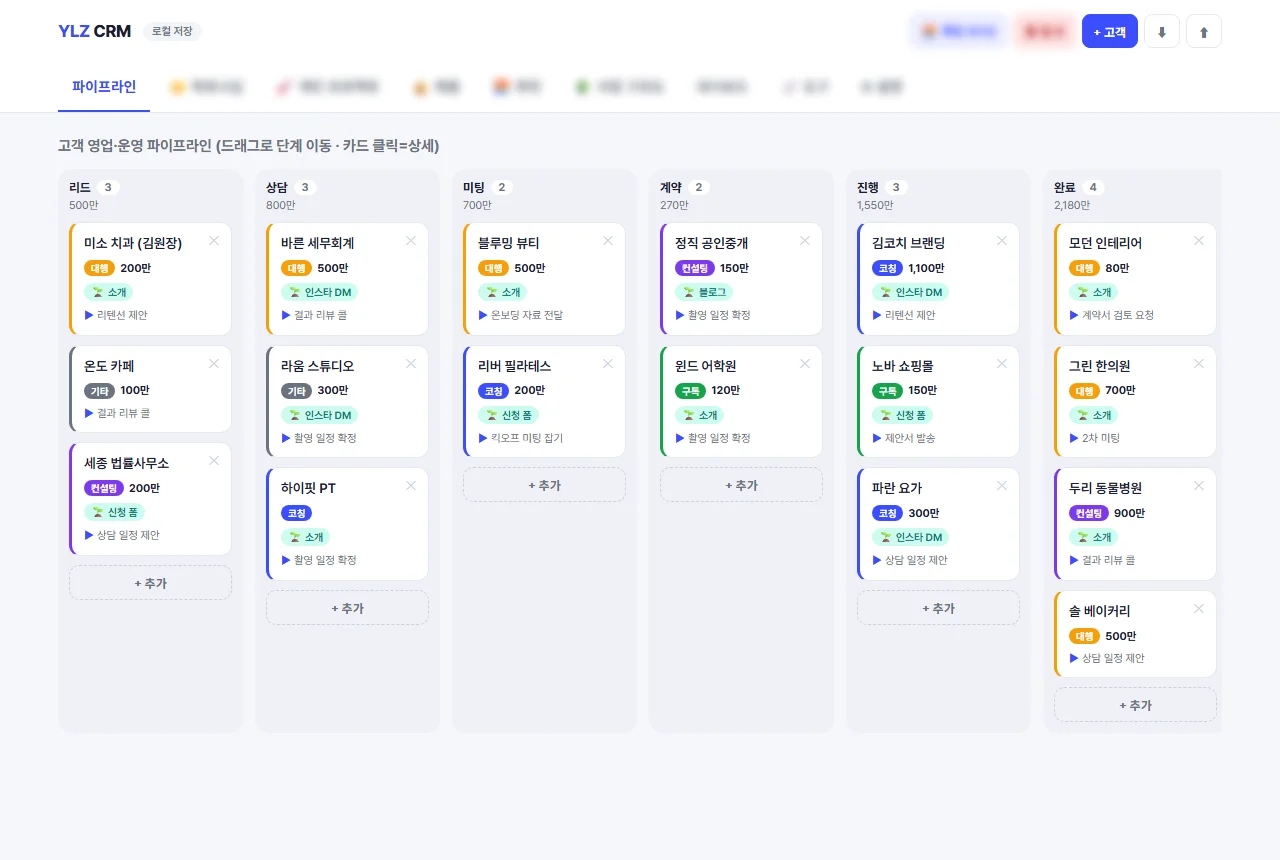Click the 신청 폼 tag on 노바 쇼핑몰
Screen dimensions: 1280x860
[x=902, y=415]
